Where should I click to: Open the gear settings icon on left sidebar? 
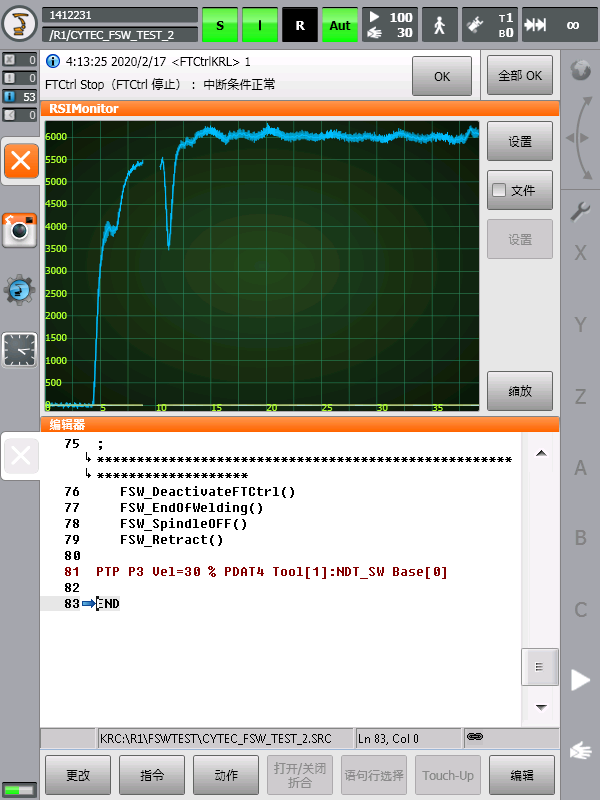pyautogui.click(x=20, y=289)
